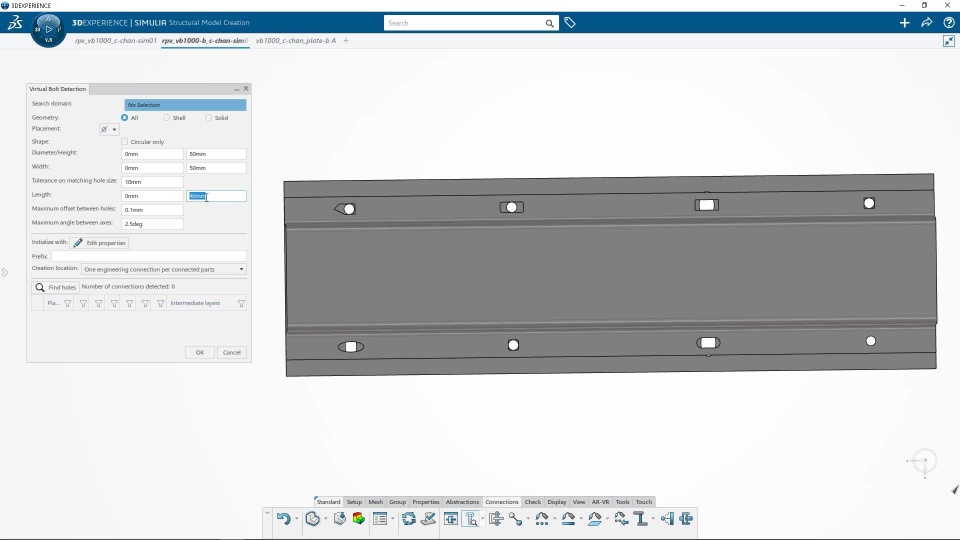Image resolution: width=960 pixels, height=540 pixels.
Task: Click the last blue connector icon in toolbar
Action: (x=686, y=519)
